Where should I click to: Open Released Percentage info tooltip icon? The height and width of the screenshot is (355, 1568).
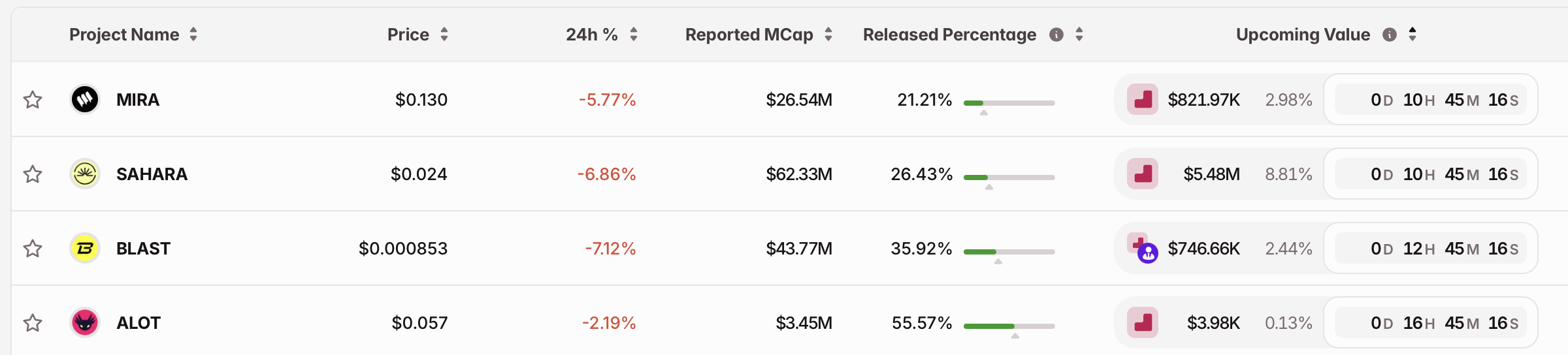click(1056, 35)
